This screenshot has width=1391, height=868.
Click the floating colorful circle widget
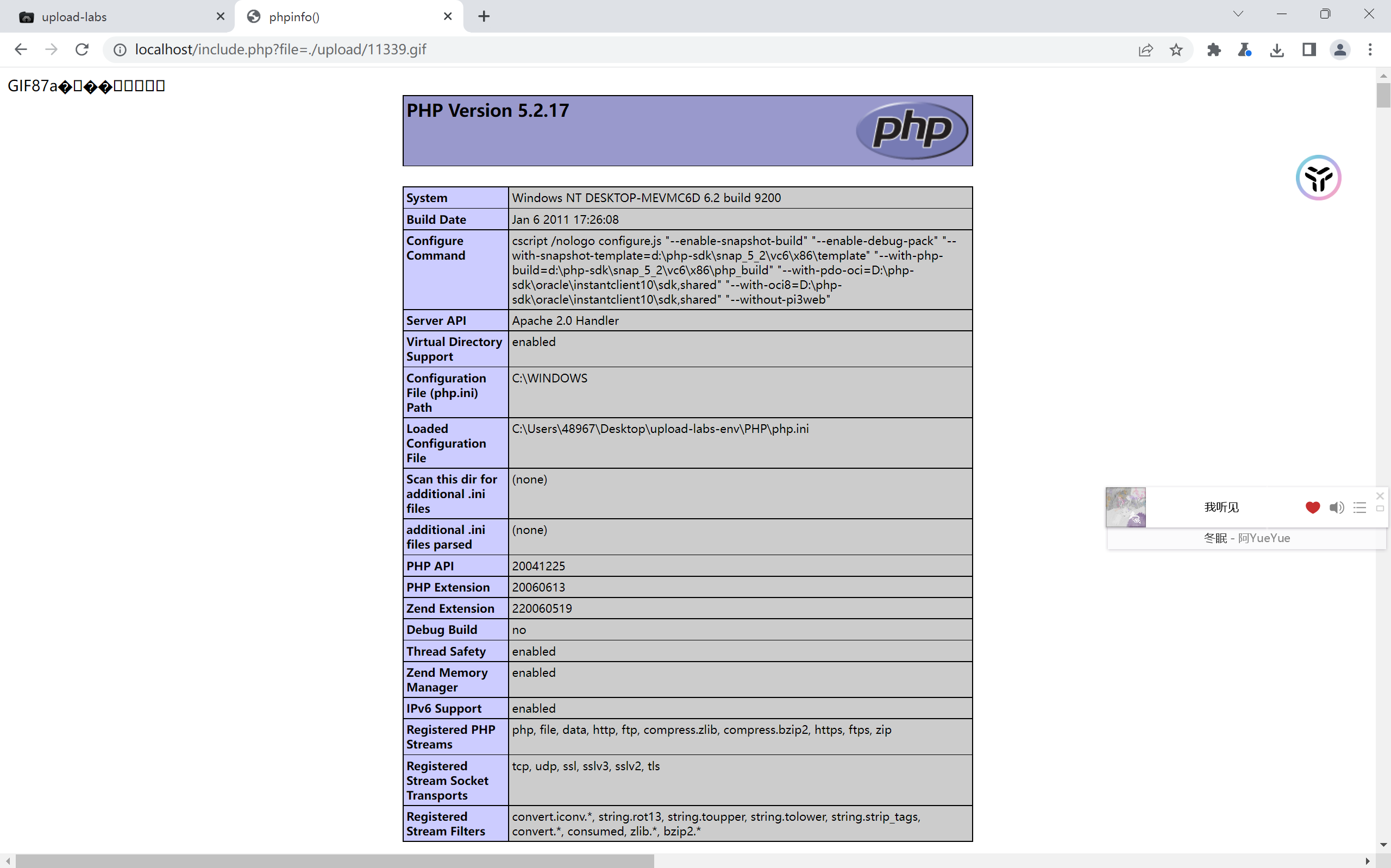click(x=1318, y=178)
